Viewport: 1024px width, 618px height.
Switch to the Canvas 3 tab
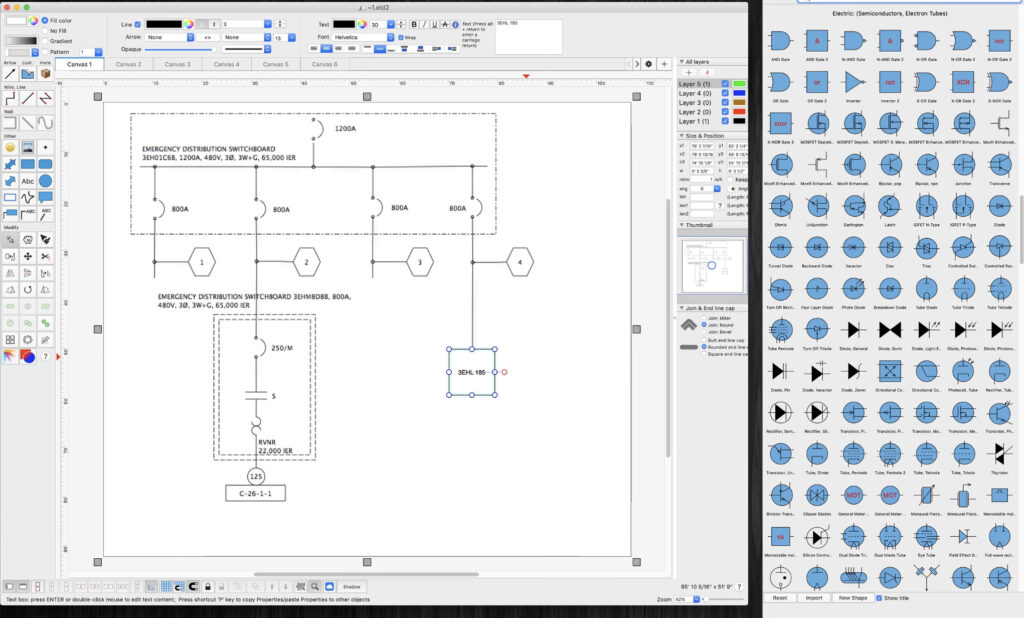tap(177, 64)
